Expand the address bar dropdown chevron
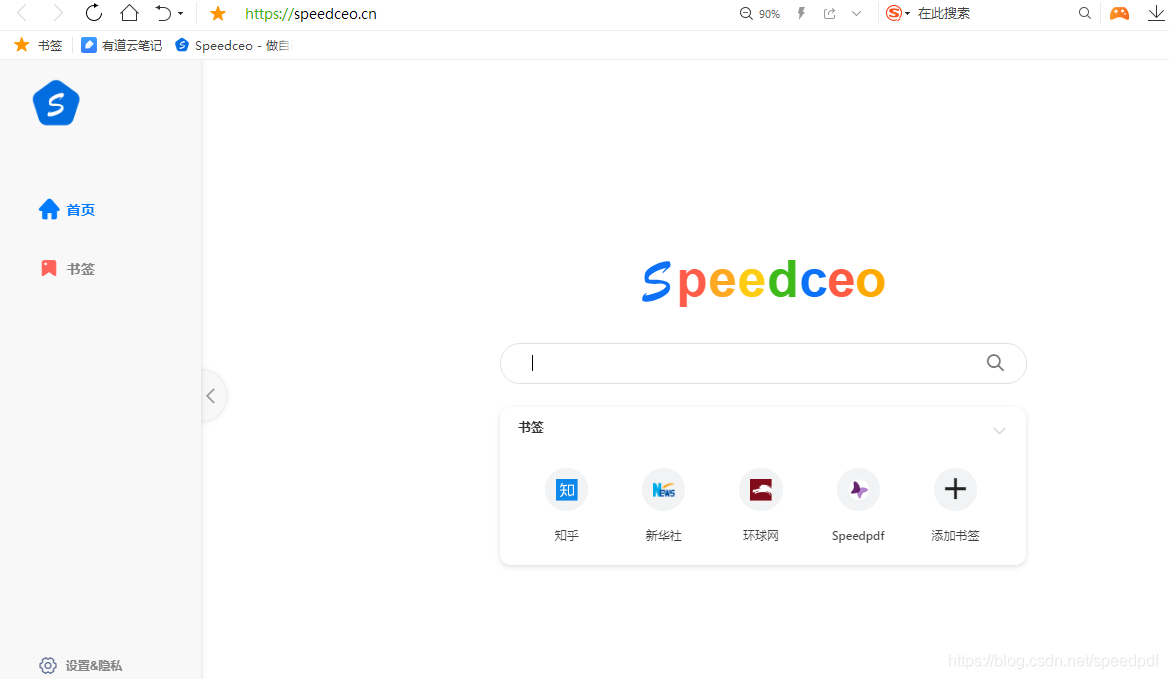Viewport: 1169px width, 679px height. 857,13
